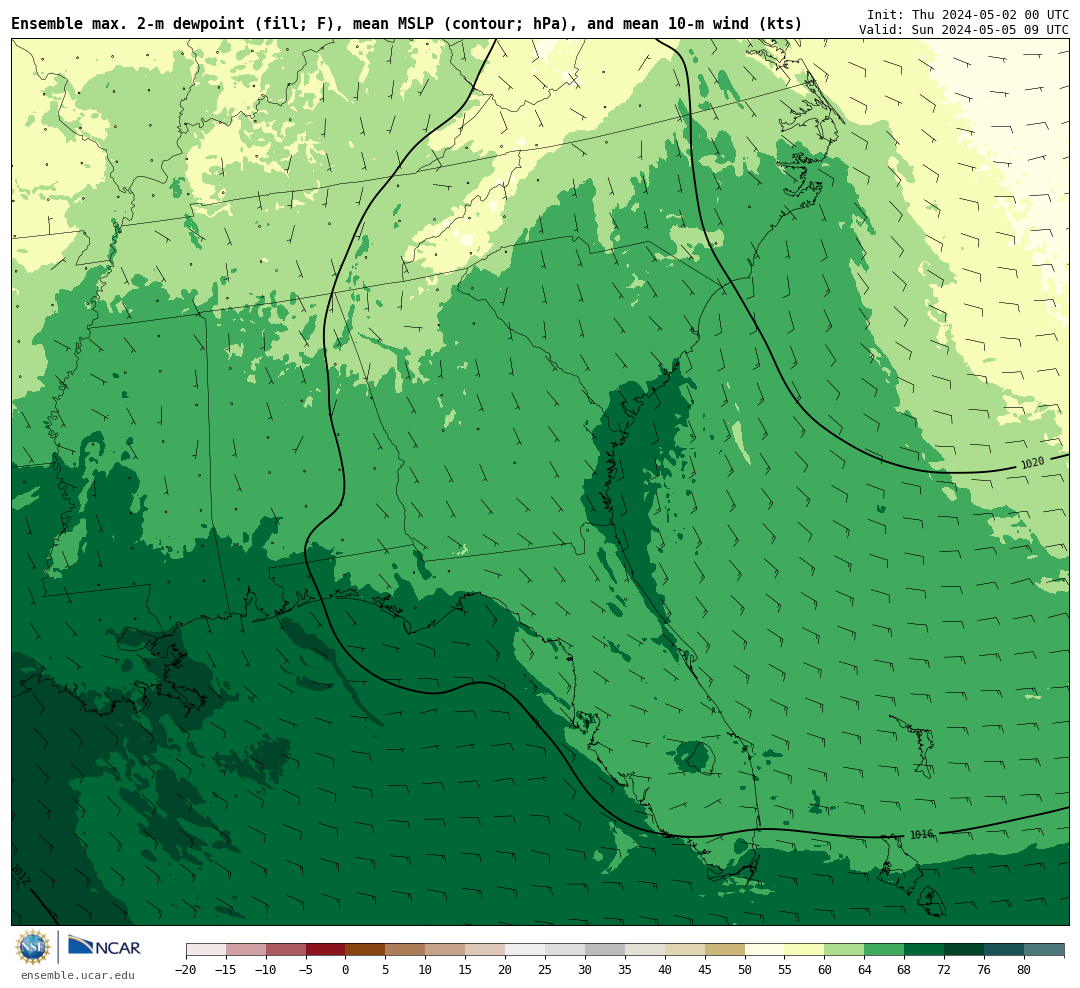Image resolution: width=1080 pixels, height=988 pixels.
Task: Select the Init time text
Action: click(x=968, y=14)
